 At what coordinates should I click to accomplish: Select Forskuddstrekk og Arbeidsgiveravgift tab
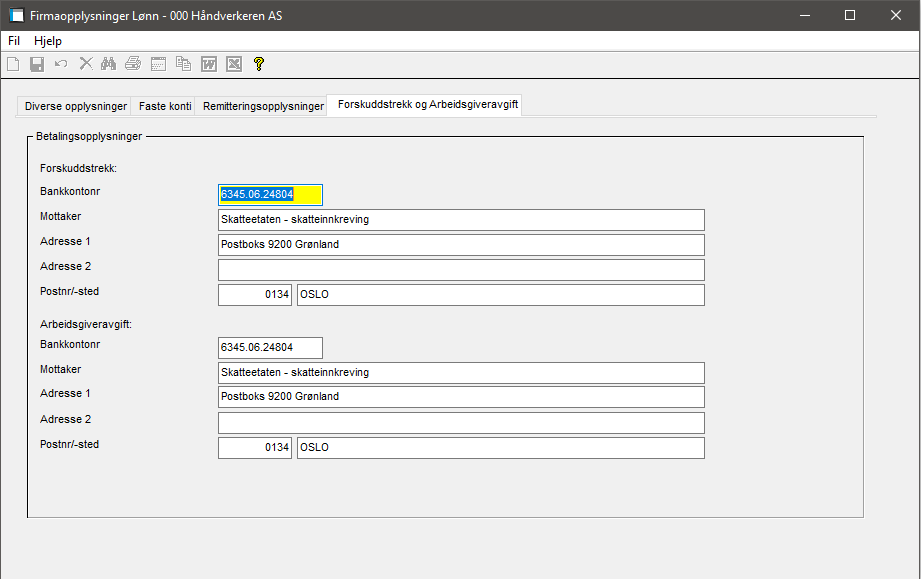[x=427, y=104]
